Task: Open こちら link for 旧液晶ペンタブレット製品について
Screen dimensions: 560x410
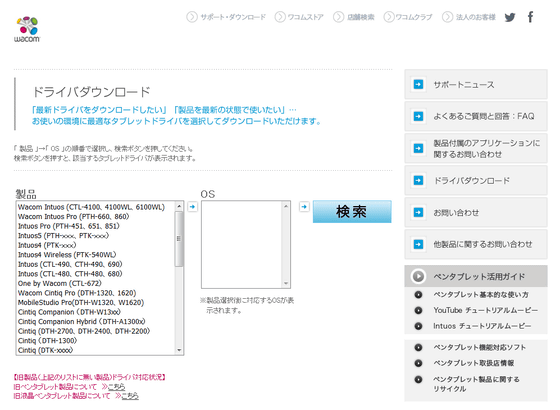Action: (130, 396)
